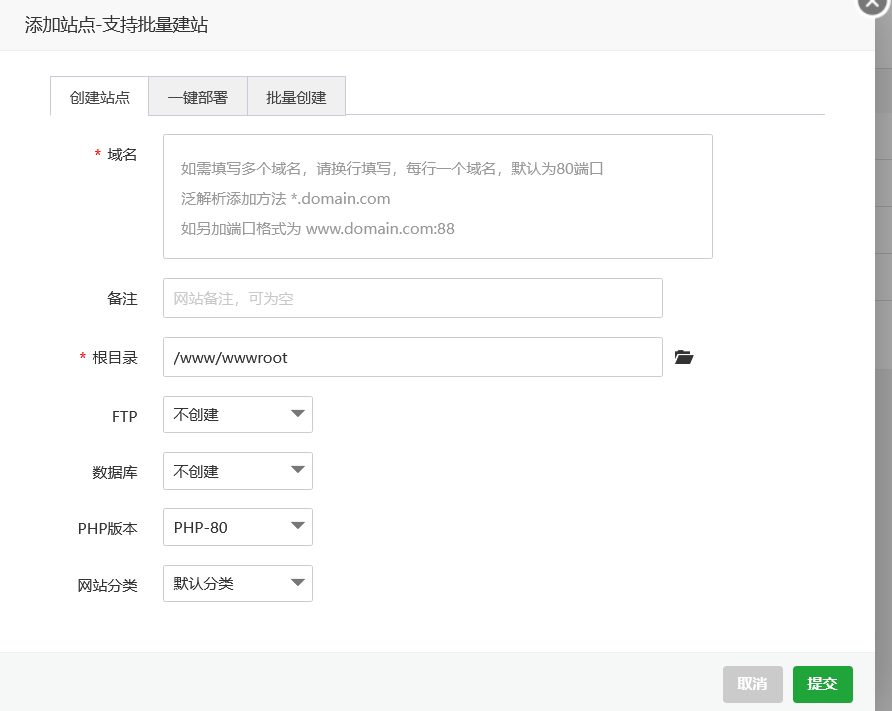Click the 根目录 field label
892x711 pixels.
[x=114, y=357]
